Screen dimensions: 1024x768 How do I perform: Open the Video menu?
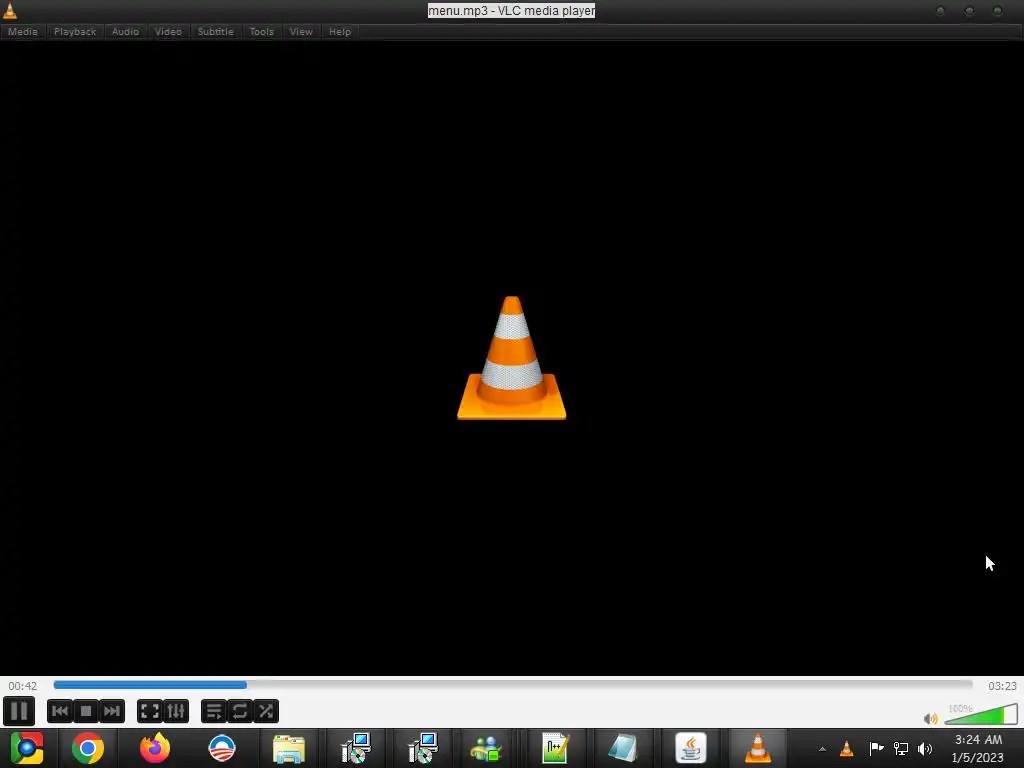pyautogui.click(x=168, y=31)
